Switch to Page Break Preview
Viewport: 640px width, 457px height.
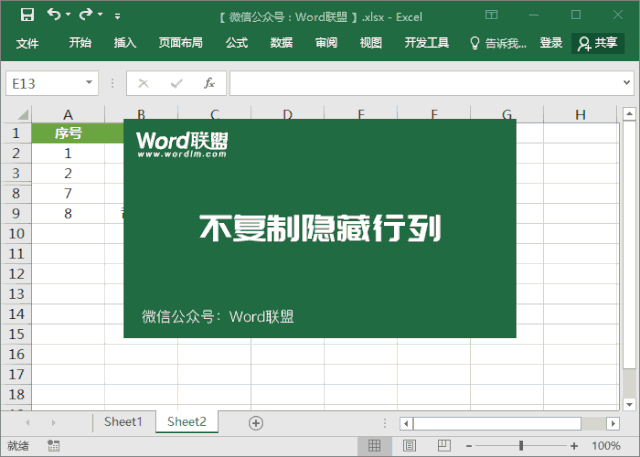444,446
